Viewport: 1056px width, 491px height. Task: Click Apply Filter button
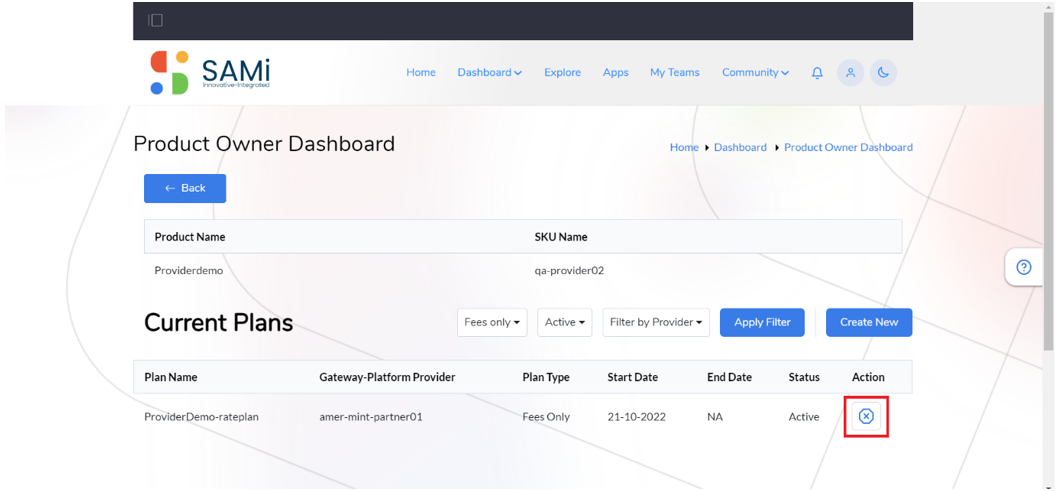point(762,323)
